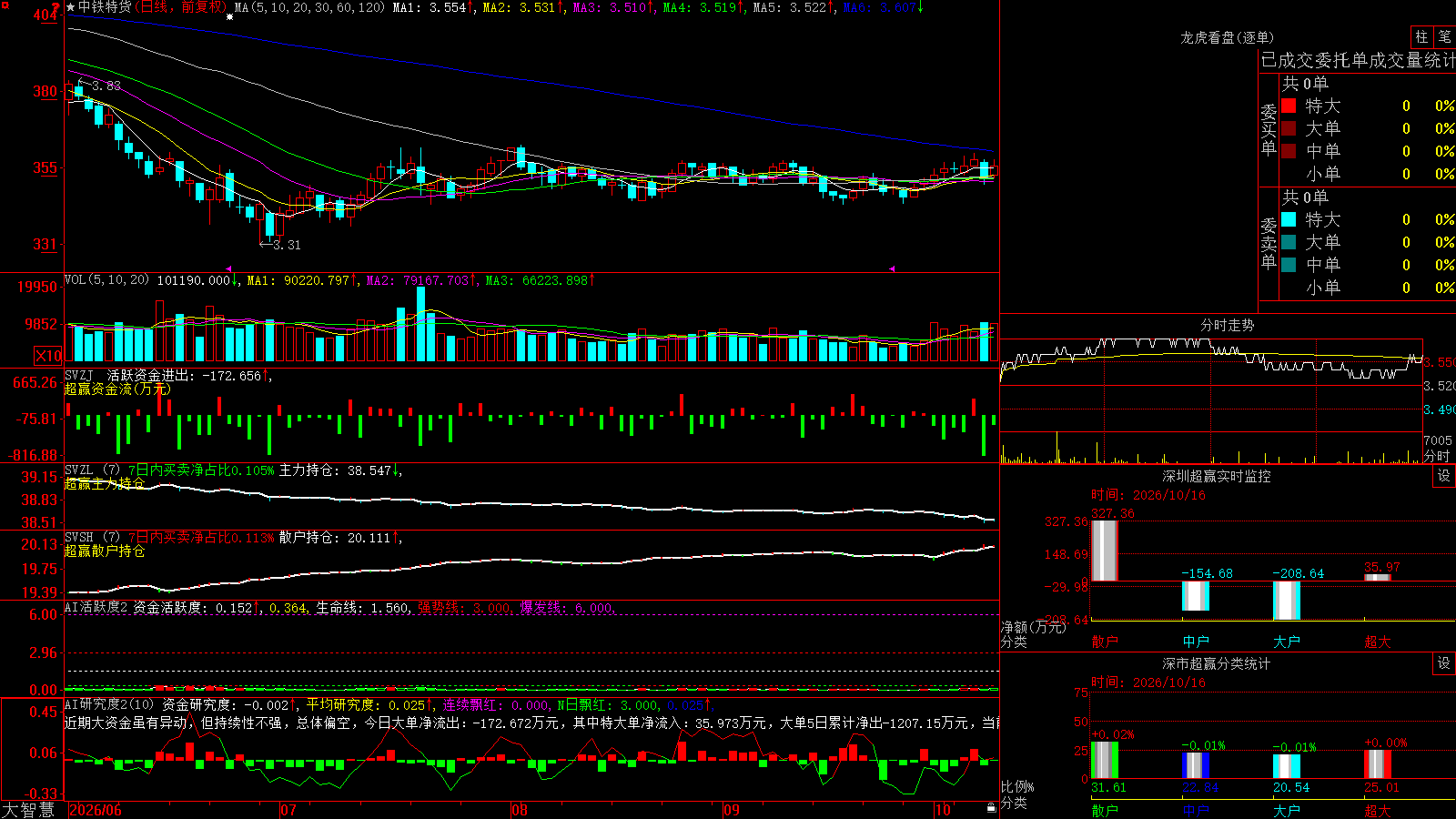Viewport: 1456px width, 819px height.
Task: Switch to 笔 tick view
Action: tap(1445, 36)
